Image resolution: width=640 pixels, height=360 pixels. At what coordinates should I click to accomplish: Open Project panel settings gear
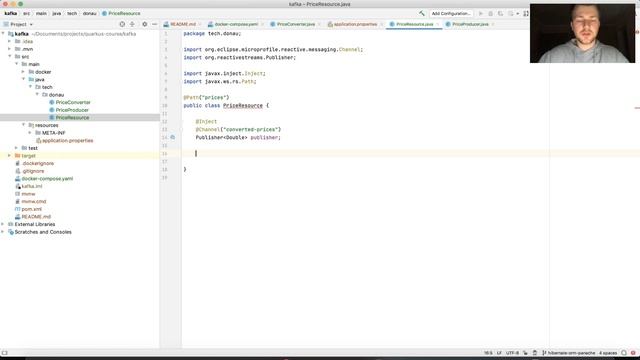144,24
